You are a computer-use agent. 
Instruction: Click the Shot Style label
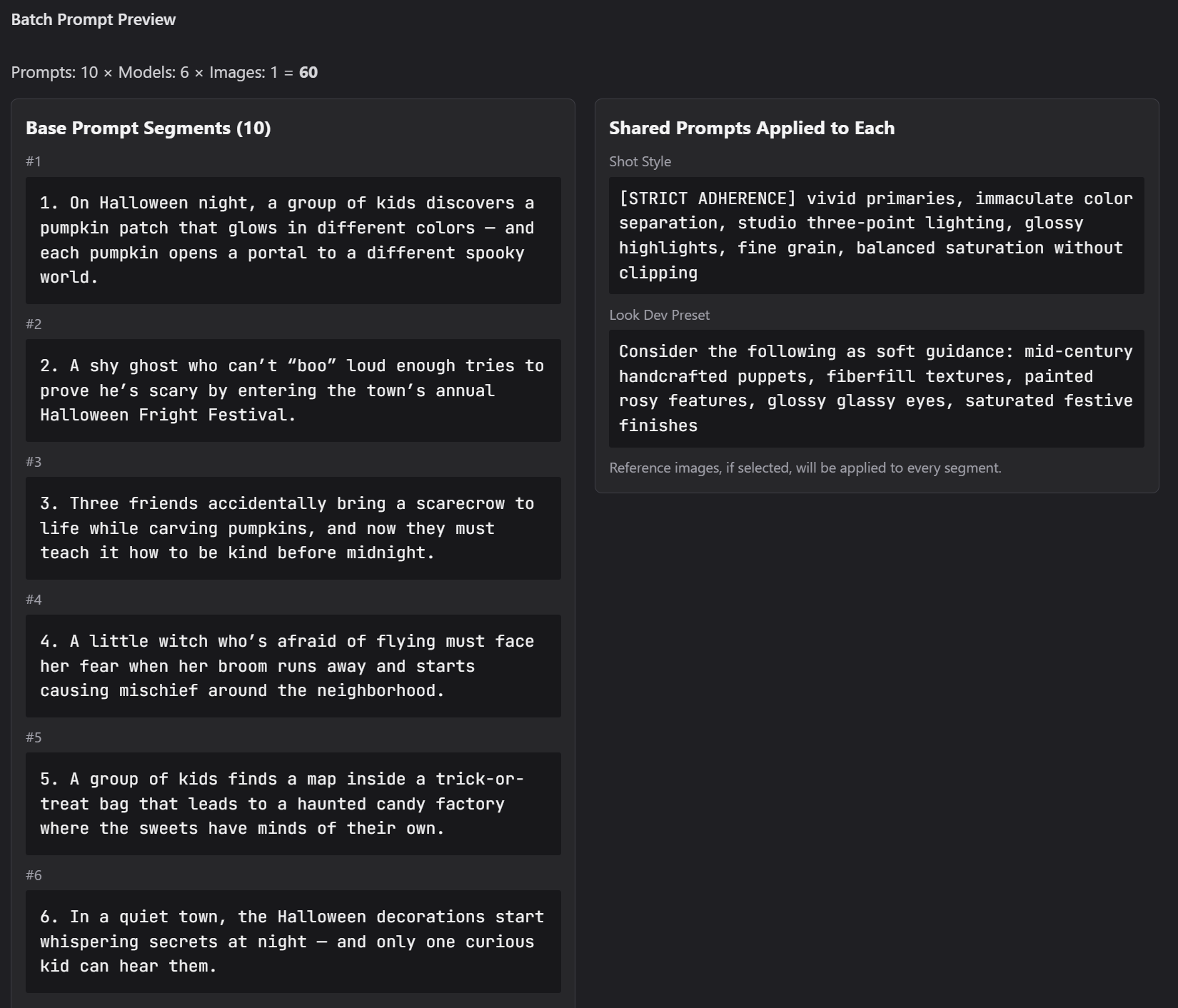tap(640, 162)
